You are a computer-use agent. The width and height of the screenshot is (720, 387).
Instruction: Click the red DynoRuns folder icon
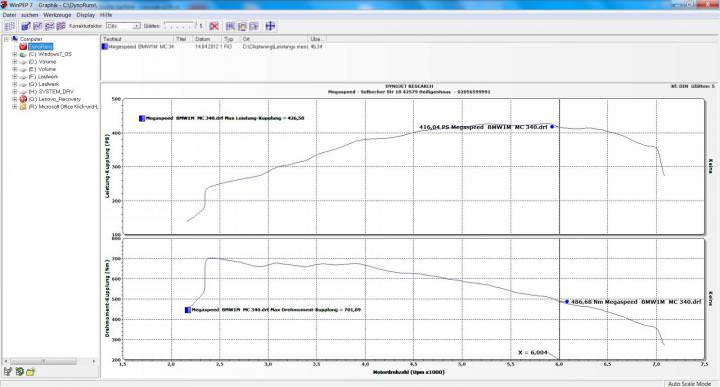pyautogui.click(x=23, y=46)
